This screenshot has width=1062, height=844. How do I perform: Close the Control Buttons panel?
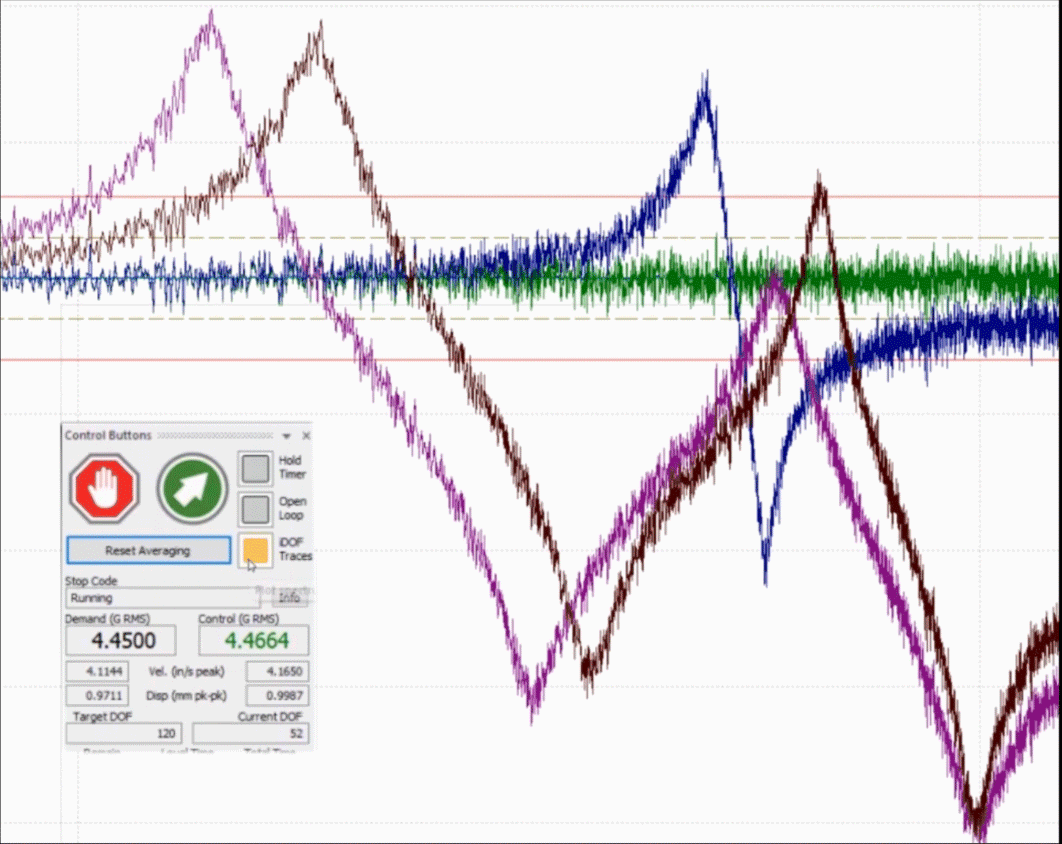point(305,436)
